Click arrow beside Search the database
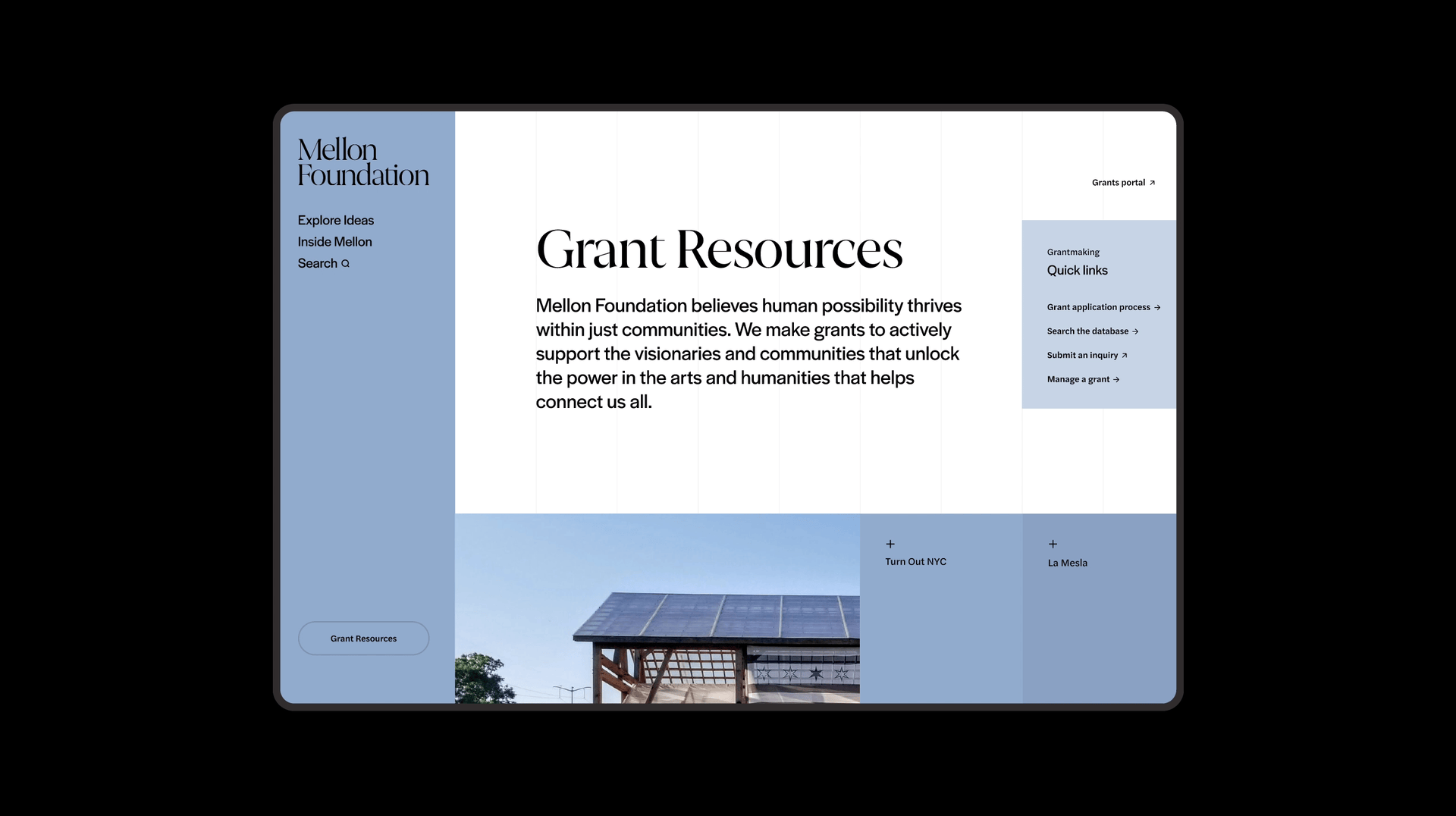This screenshot has width=1456, height=816. (x=1135, y=331)
